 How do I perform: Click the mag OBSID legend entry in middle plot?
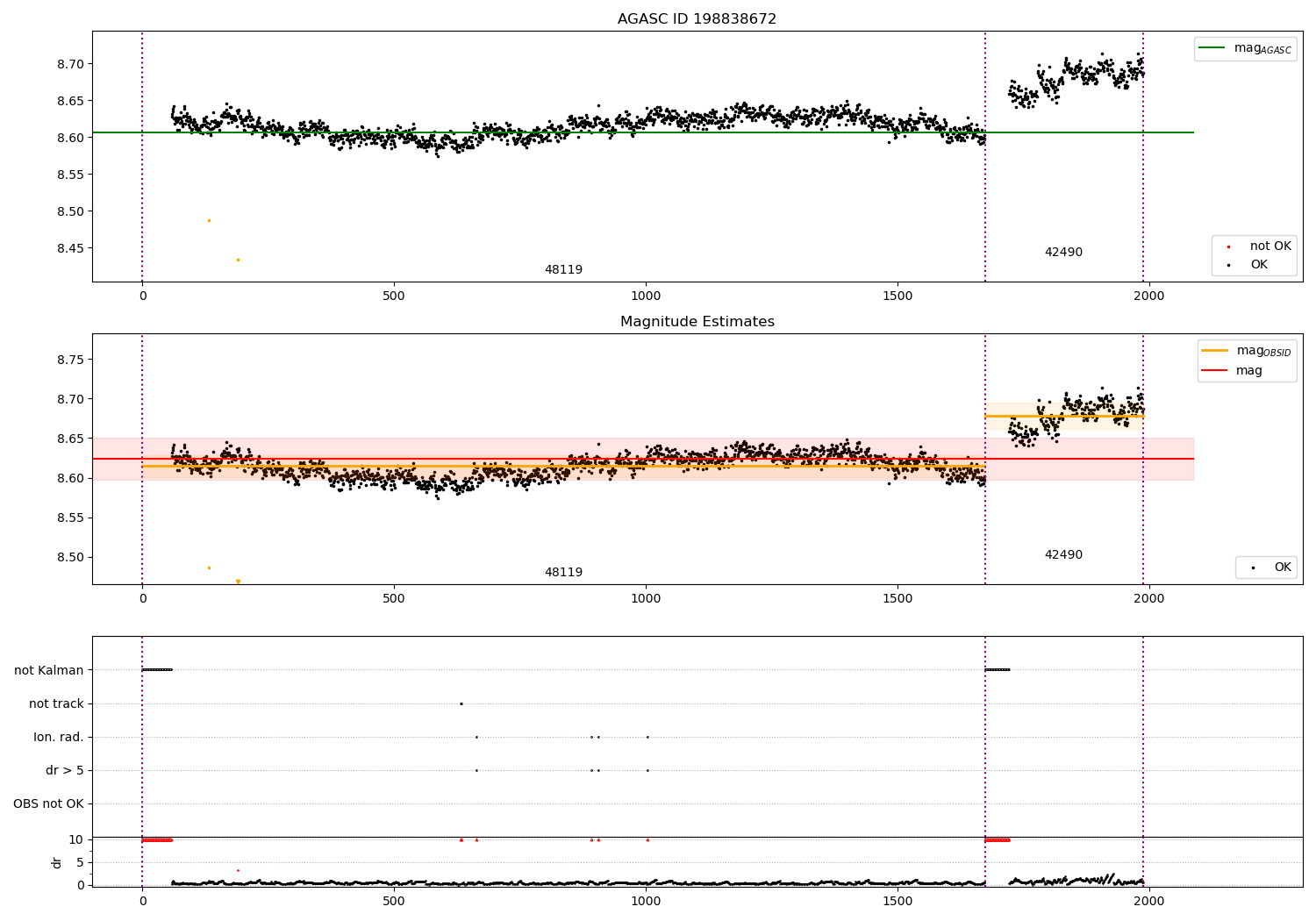1247,351
